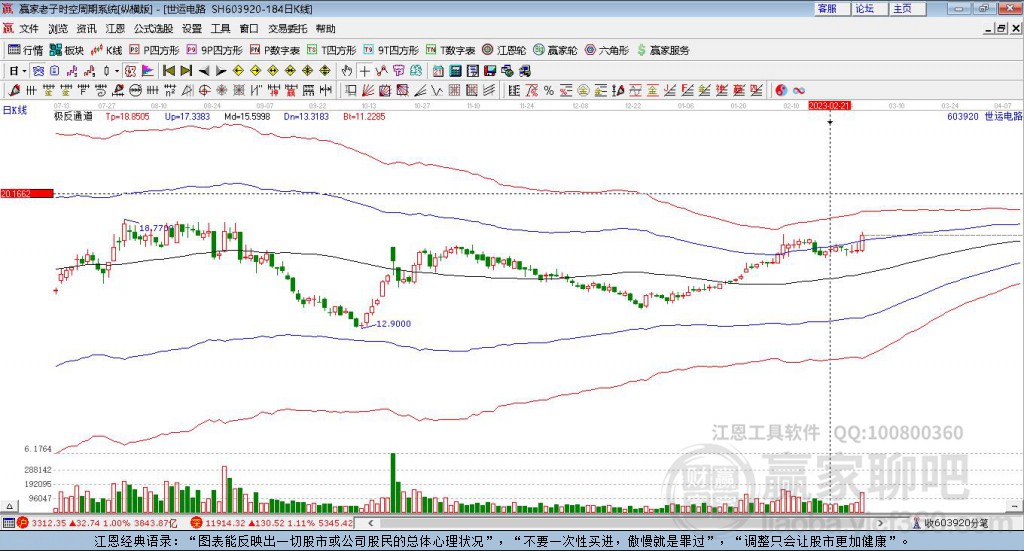Open the 帮助 menu
The height and width of the screenshot is (551, 1024).
point(325,29)
